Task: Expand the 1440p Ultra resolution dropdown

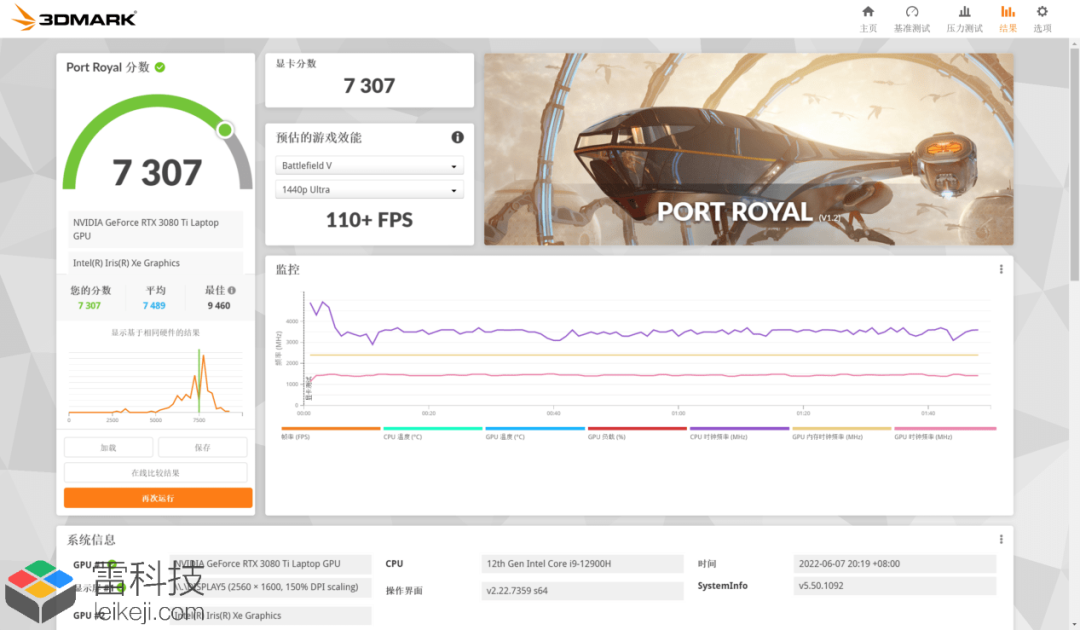Action: 369,189
